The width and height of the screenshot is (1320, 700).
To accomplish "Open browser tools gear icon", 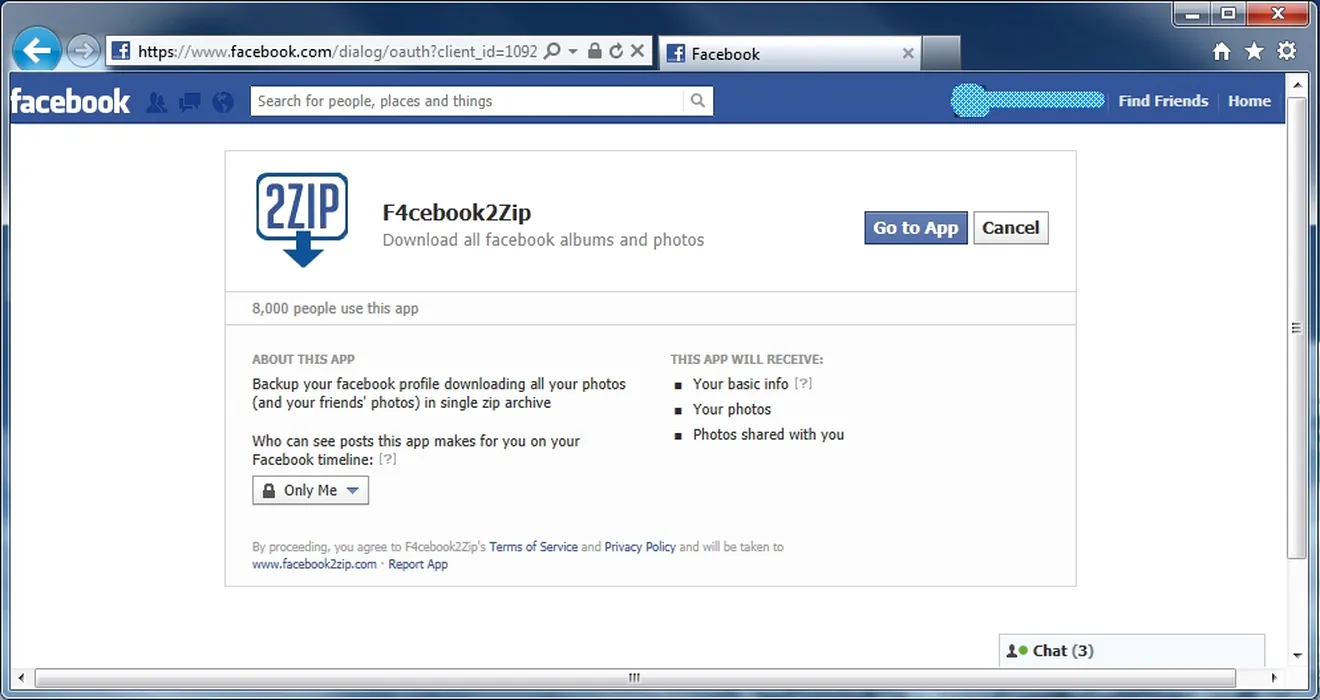I will click(x=1287, y=52).
